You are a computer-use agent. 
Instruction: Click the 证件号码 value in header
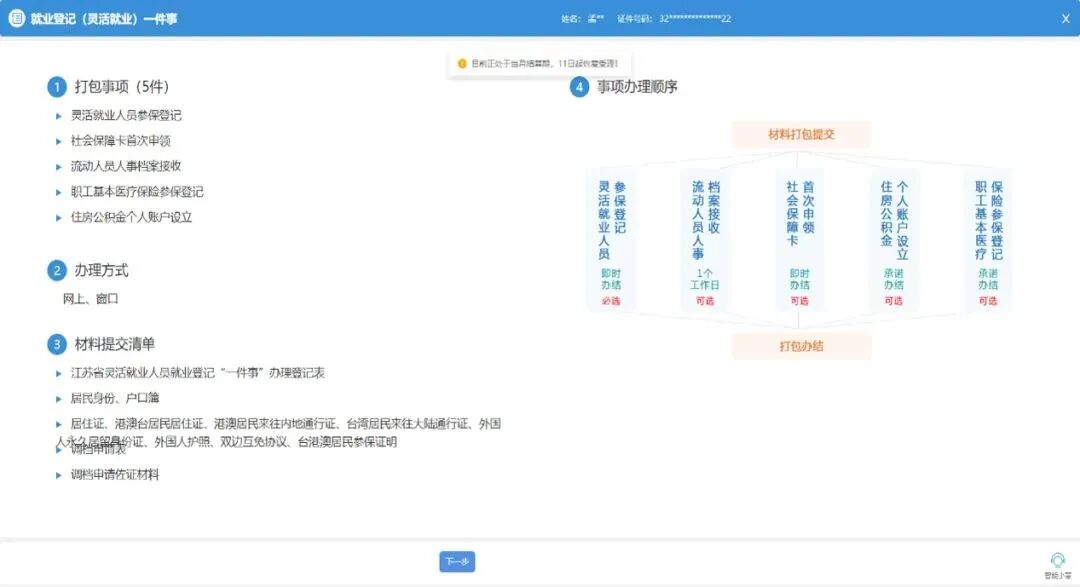click(695, 19)
